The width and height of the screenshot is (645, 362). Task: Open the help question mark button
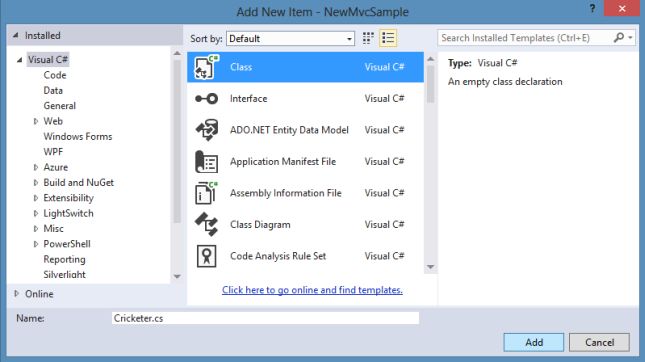(x=592, y=9)
